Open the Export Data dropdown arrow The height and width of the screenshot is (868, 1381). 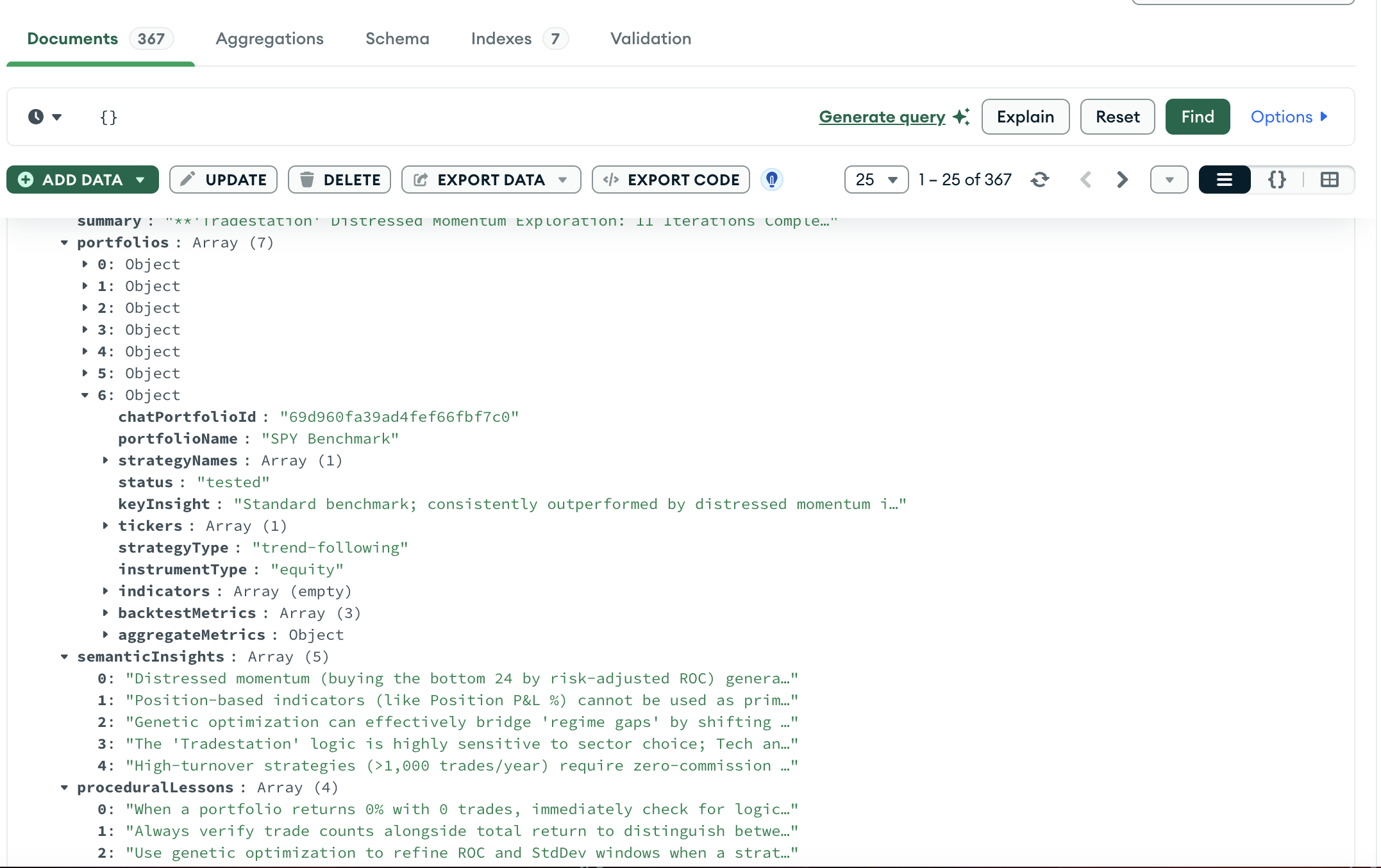(x=562, y=179)
